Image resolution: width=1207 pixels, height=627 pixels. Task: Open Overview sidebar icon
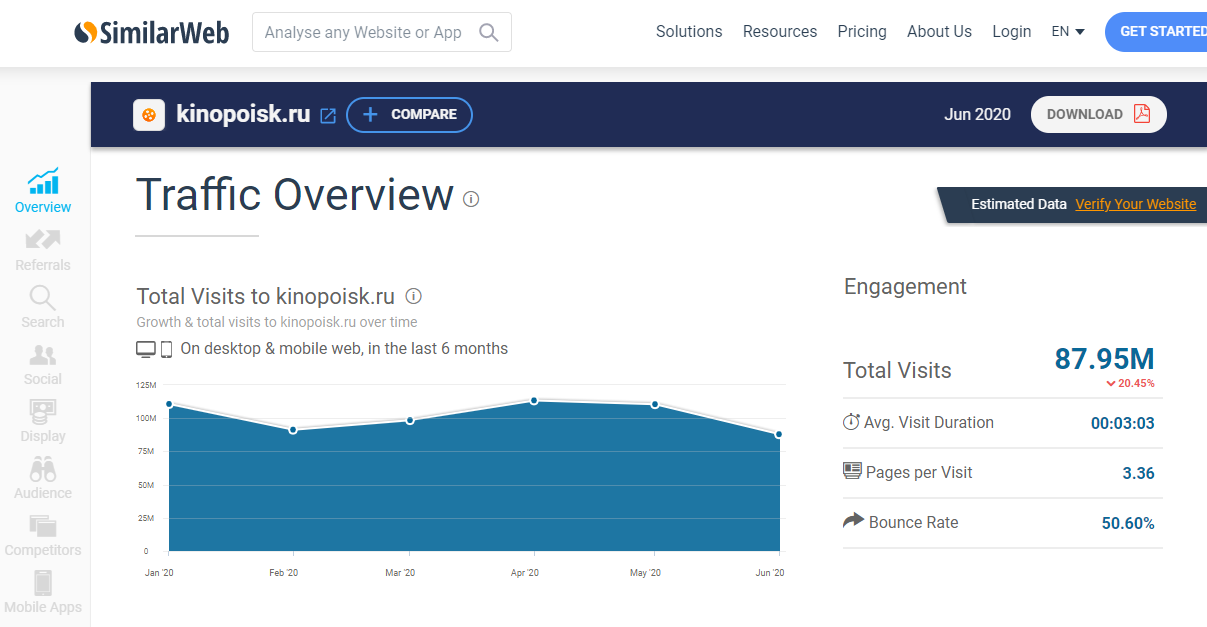pos(43,181)
